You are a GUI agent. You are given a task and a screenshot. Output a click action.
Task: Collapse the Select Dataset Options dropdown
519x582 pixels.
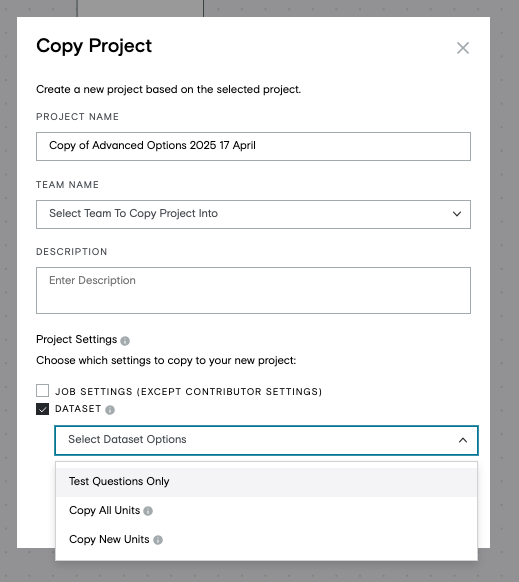point(266,440)
